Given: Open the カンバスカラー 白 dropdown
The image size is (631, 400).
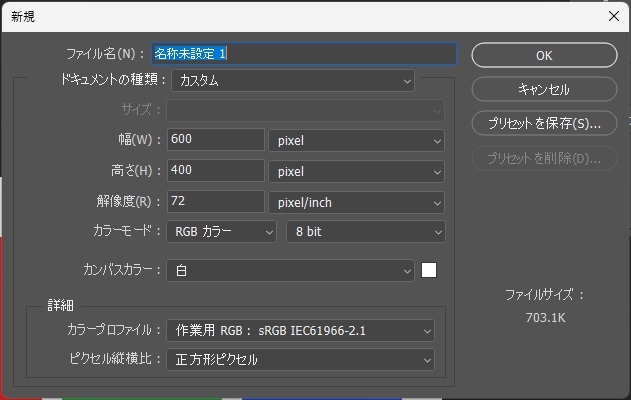Looking at the screenshot, I should pos(291,270).
